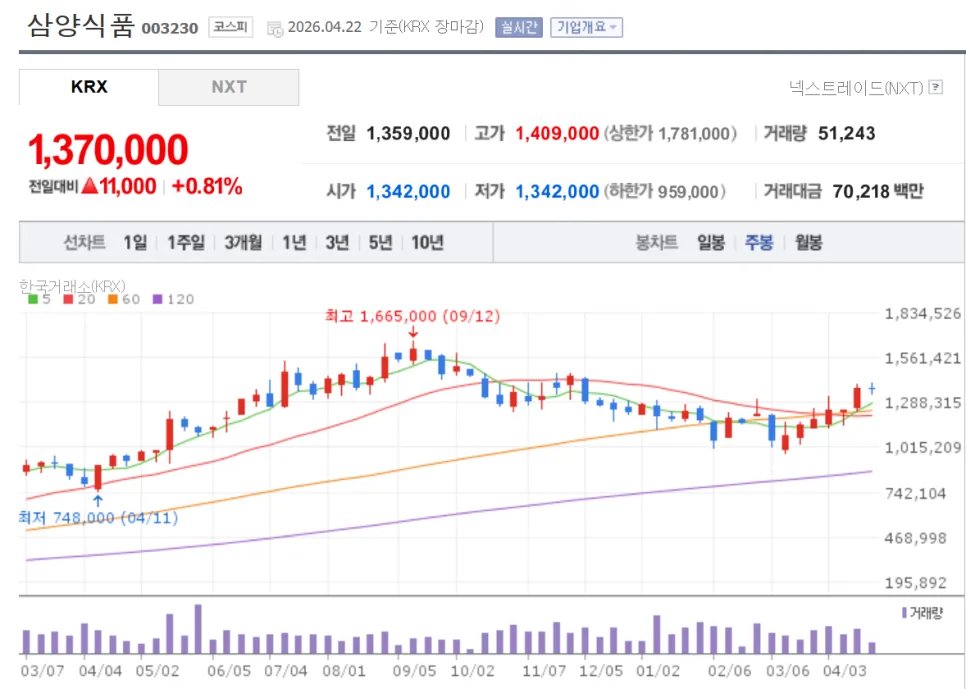Click the 하한가 959,000 text
This screenshot has width=966, height=689.
click(665, 192)
